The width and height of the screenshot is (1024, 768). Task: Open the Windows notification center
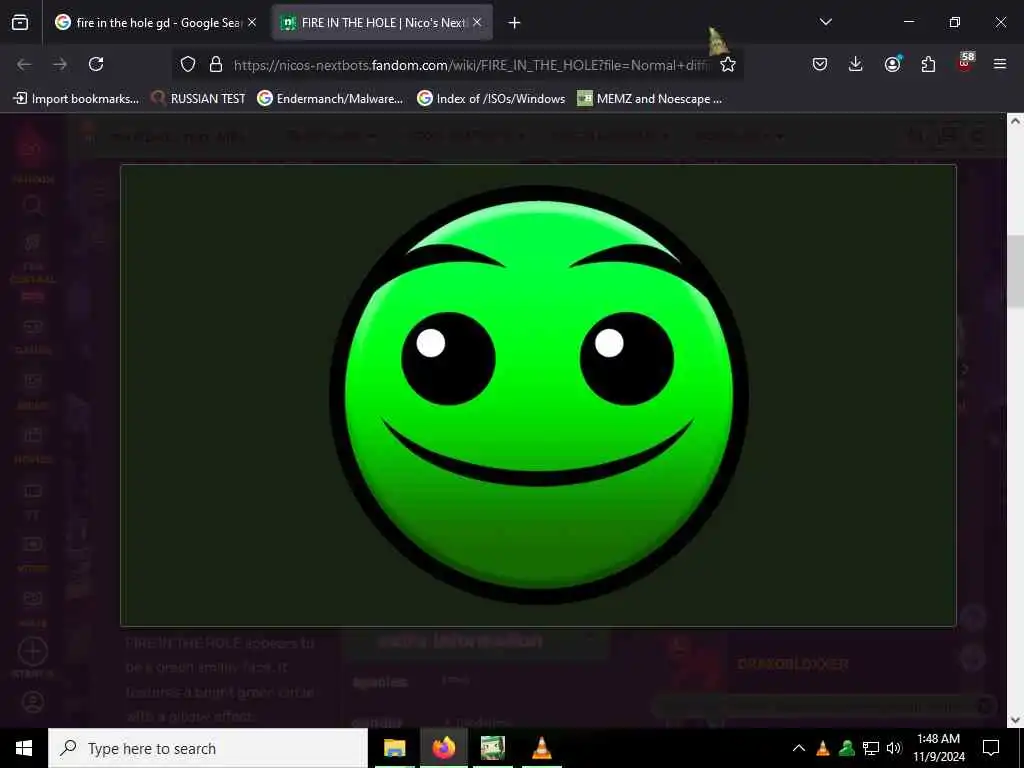991,748
